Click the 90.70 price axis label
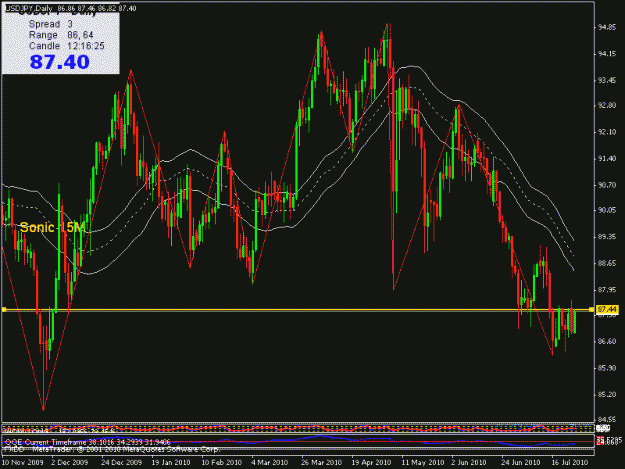 pyautogui.click(x=607, y=185)
